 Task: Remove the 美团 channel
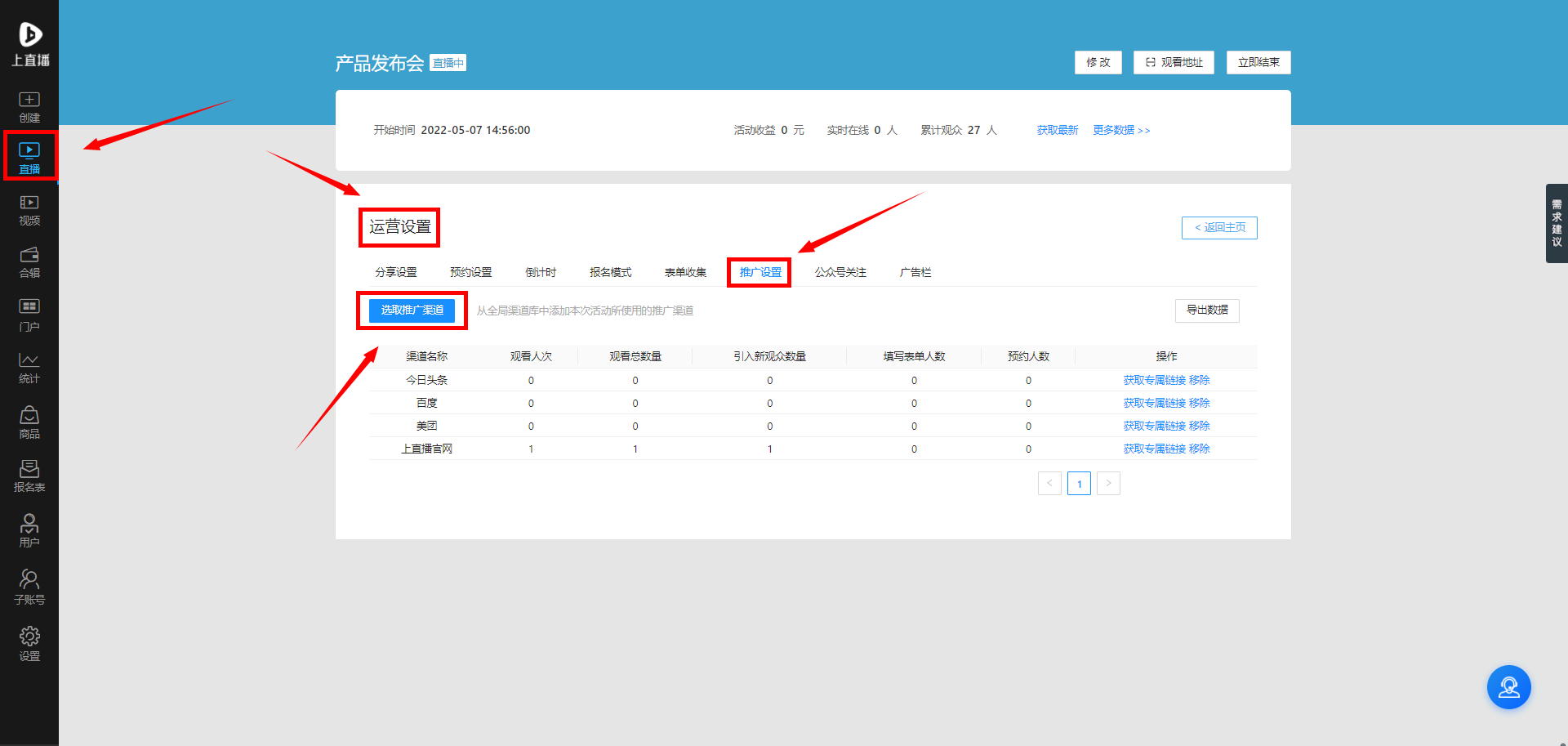coord(1200,426)
